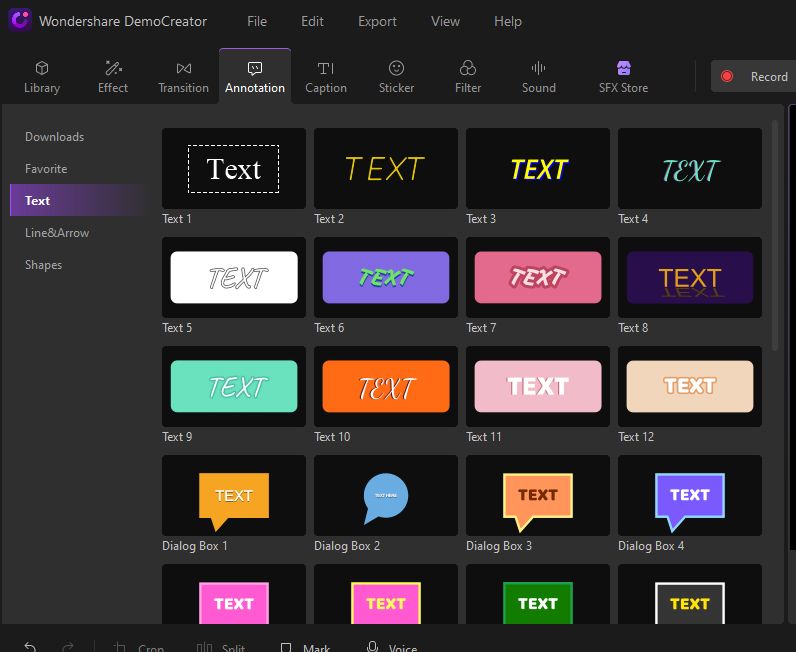Select the Text category in sidebar
Image resolution: width=796 pixels, height=652 pixels.
[79, 201]
